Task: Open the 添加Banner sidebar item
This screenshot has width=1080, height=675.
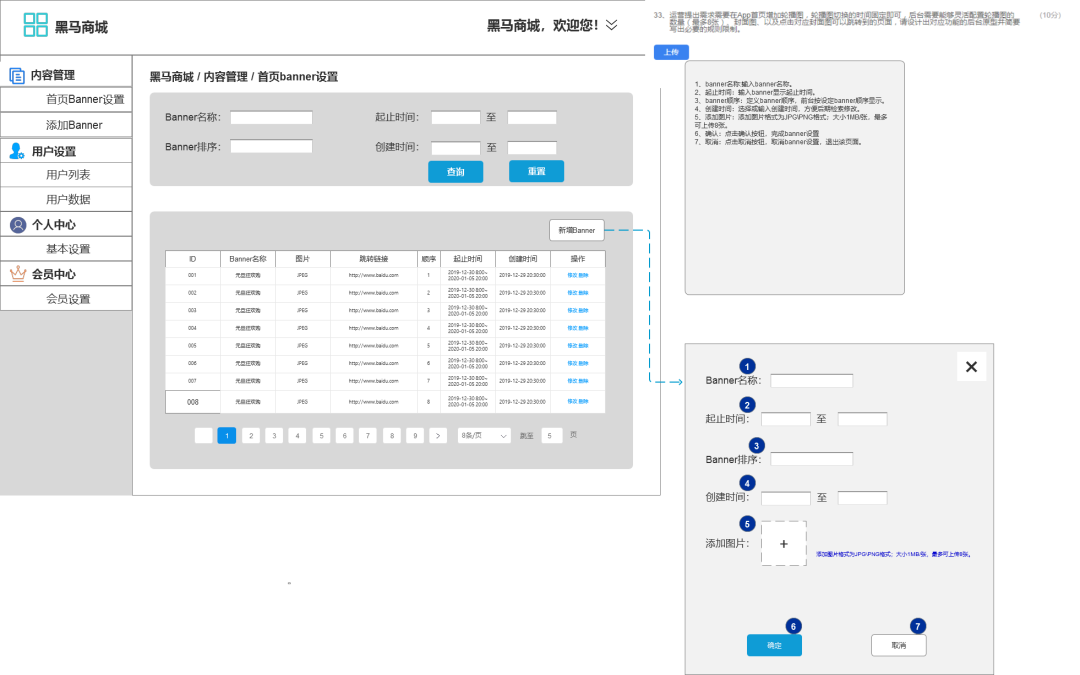Action: click(66, 125)
